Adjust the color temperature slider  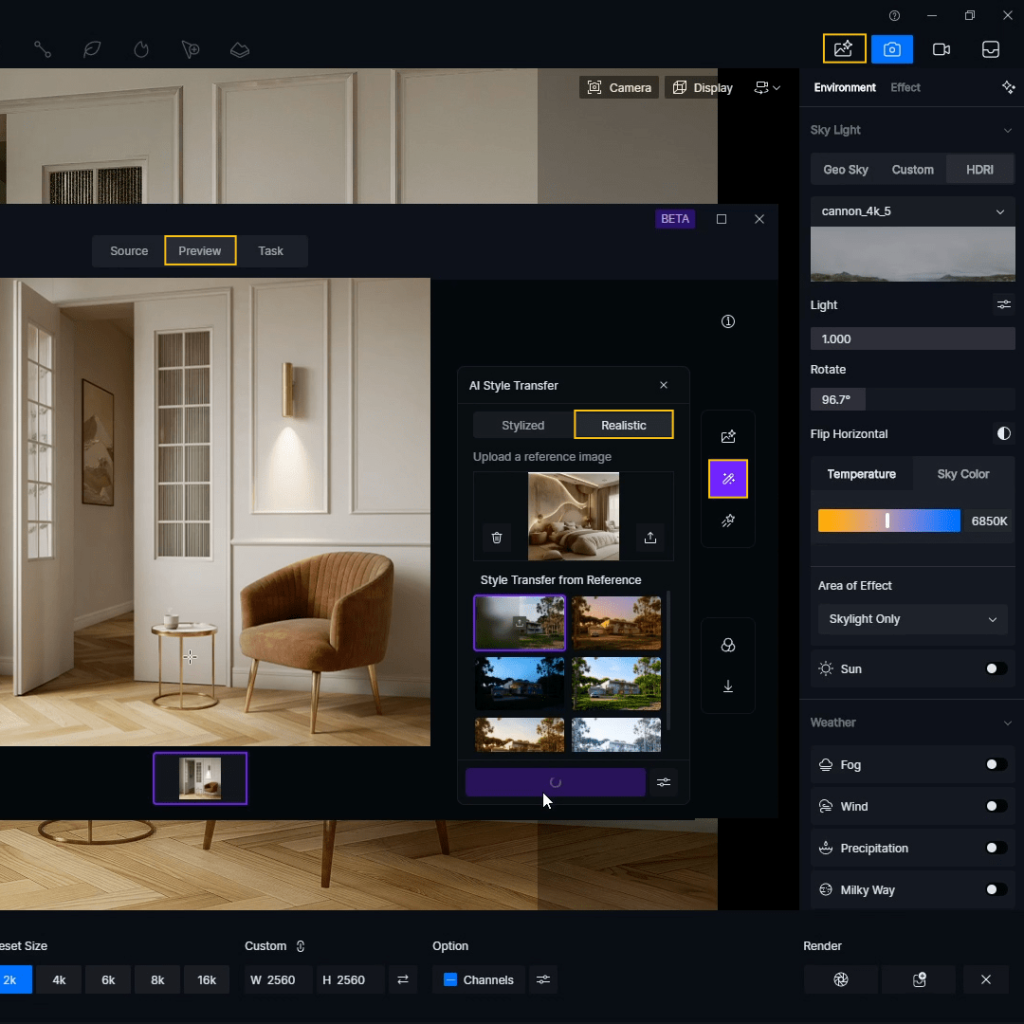tap(887, 521)
